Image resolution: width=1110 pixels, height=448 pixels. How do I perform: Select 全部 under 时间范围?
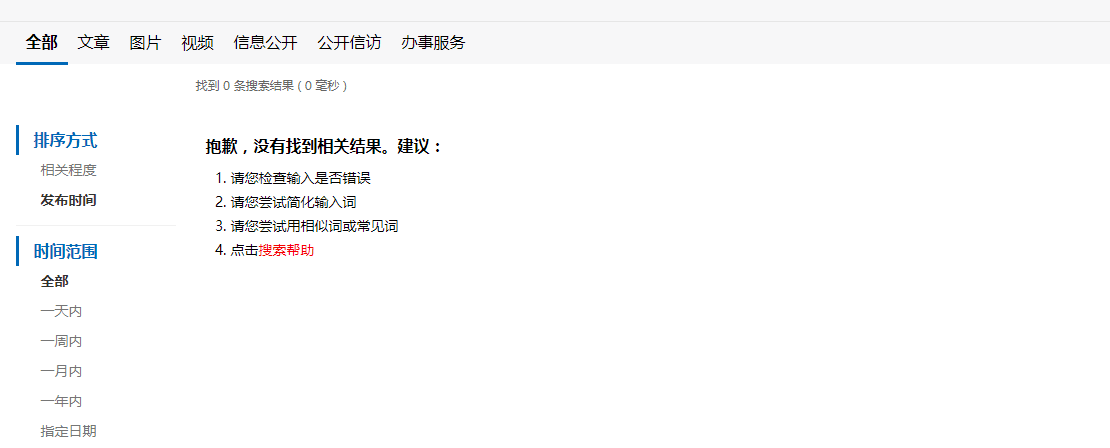point(55,282)
